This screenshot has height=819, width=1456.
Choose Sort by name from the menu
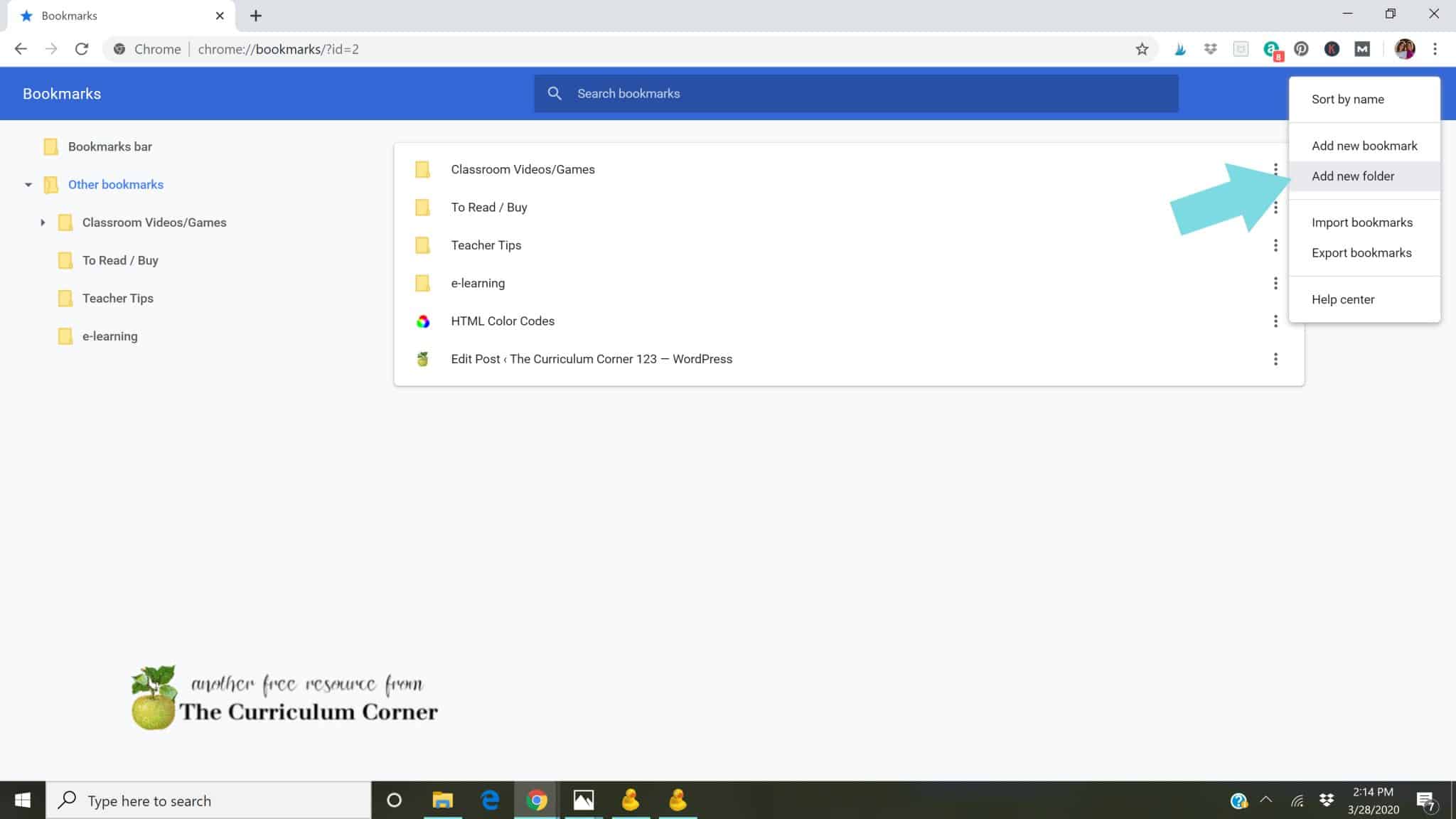tap(1347, 99)
